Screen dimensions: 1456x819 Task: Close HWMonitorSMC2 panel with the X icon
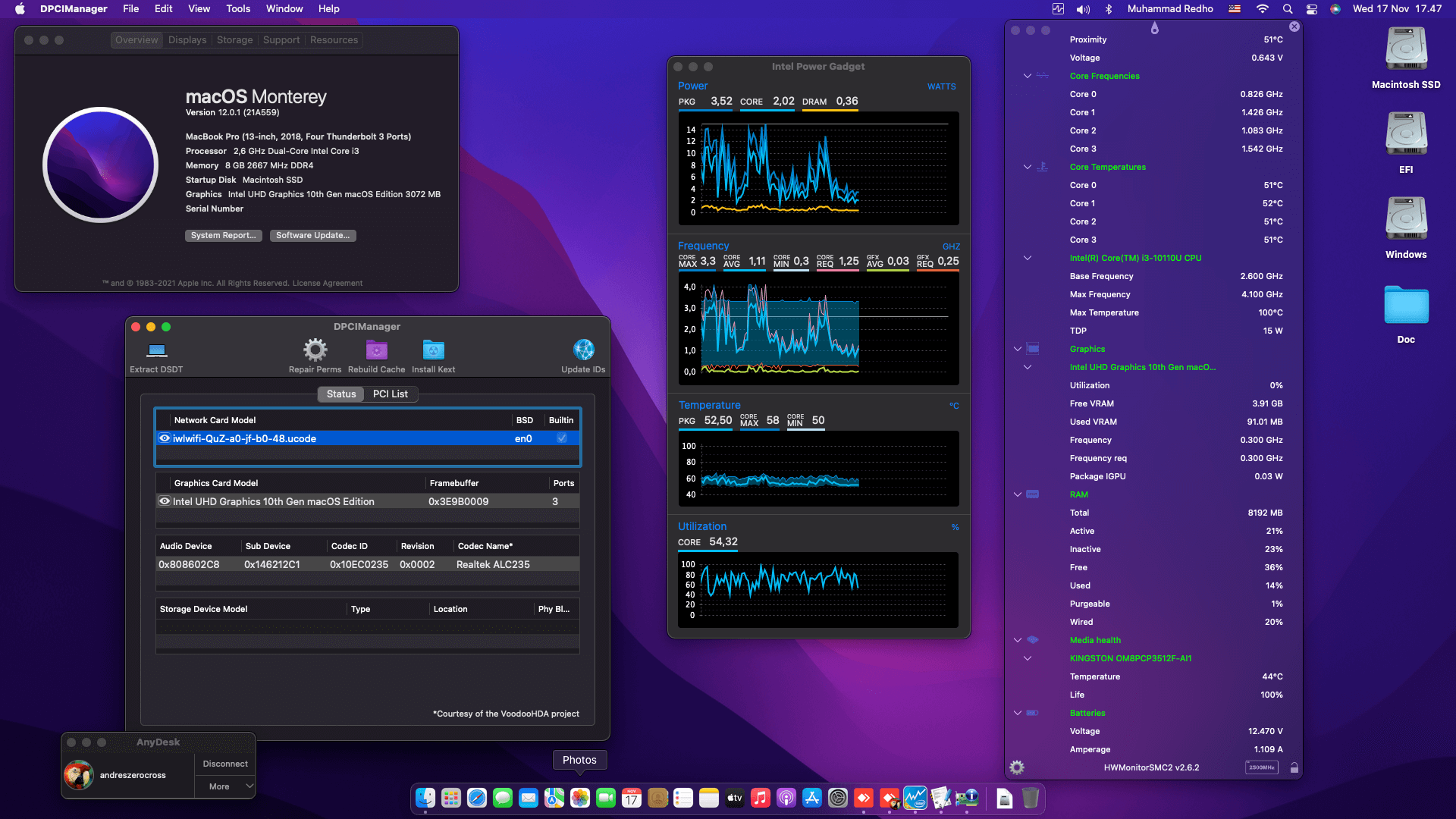pyautogui.click(x=1294, y=27)
